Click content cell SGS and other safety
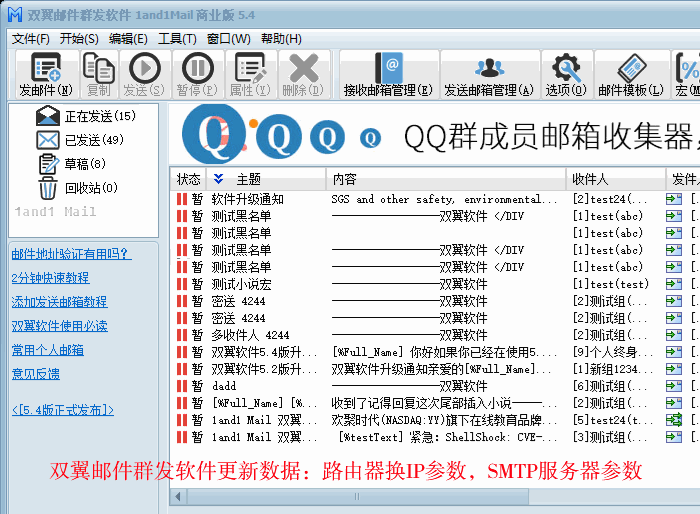The width and height of the screenshot is (700, 514). coord(444,199)
